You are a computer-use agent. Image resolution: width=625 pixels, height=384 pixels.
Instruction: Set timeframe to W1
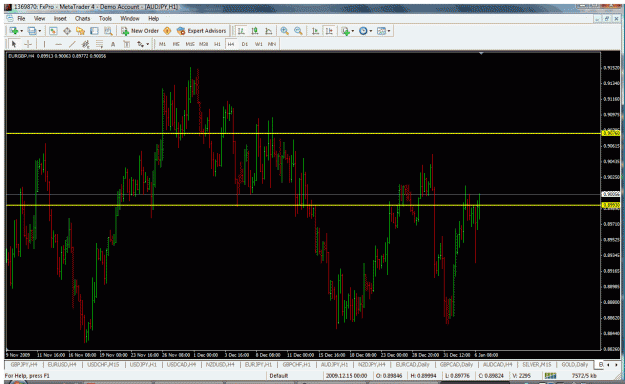[258, 44]
